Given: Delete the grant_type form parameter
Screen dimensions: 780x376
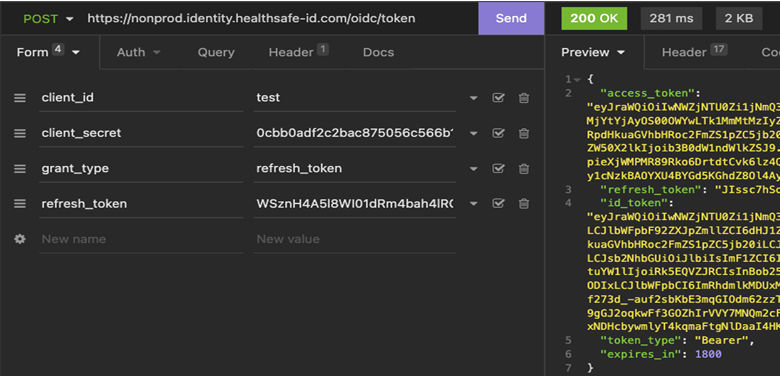Looking at the screenshot, I should (523, 169).
